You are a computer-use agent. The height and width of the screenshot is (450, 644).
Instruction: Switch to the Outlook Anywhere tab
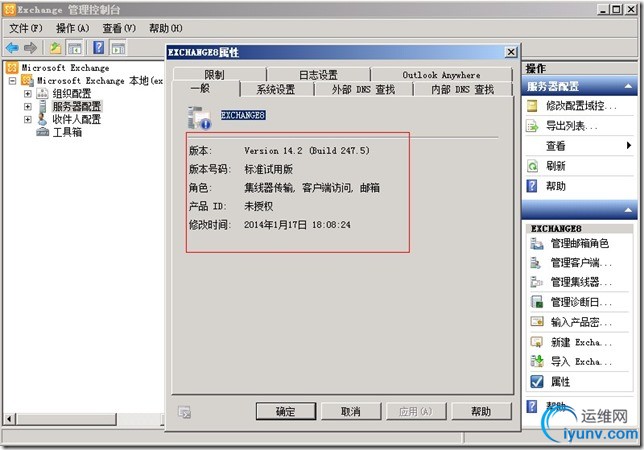442,74
